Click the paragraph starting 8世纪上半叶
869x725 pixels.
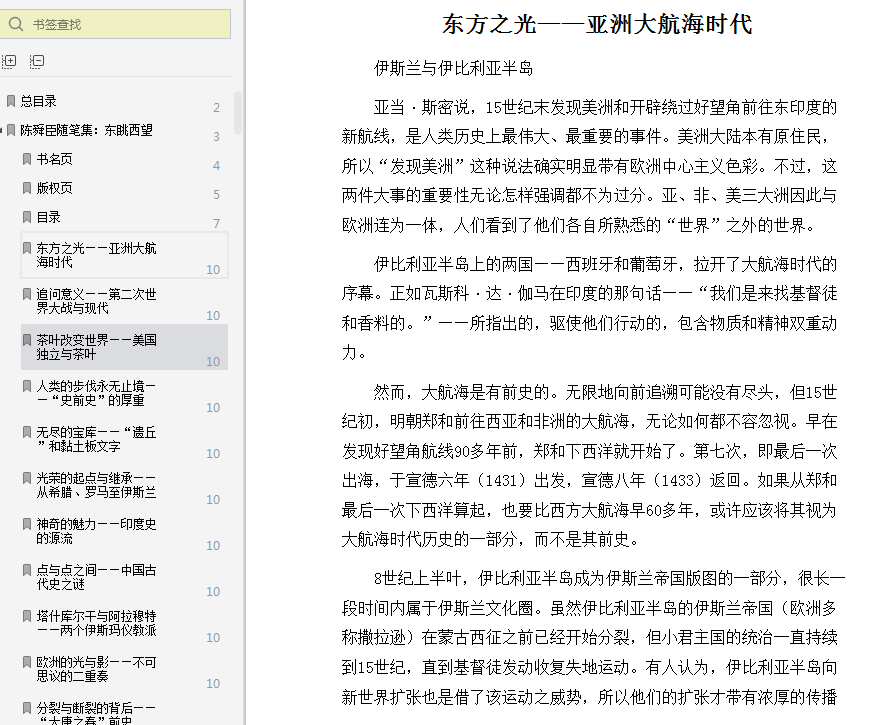coord(593,637)
